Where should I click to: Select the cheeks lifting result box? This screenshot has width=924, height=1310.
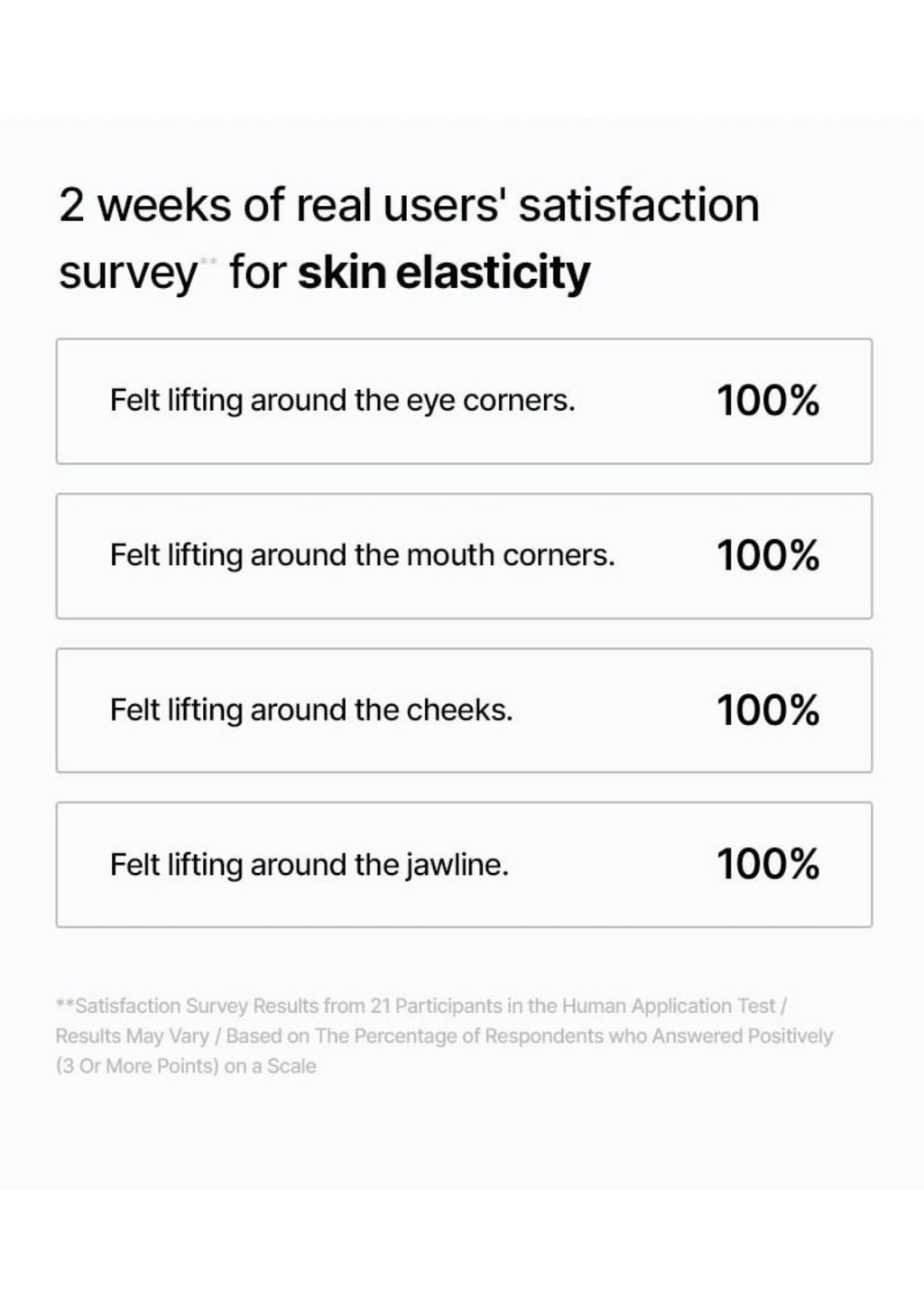tap(464, 711)
